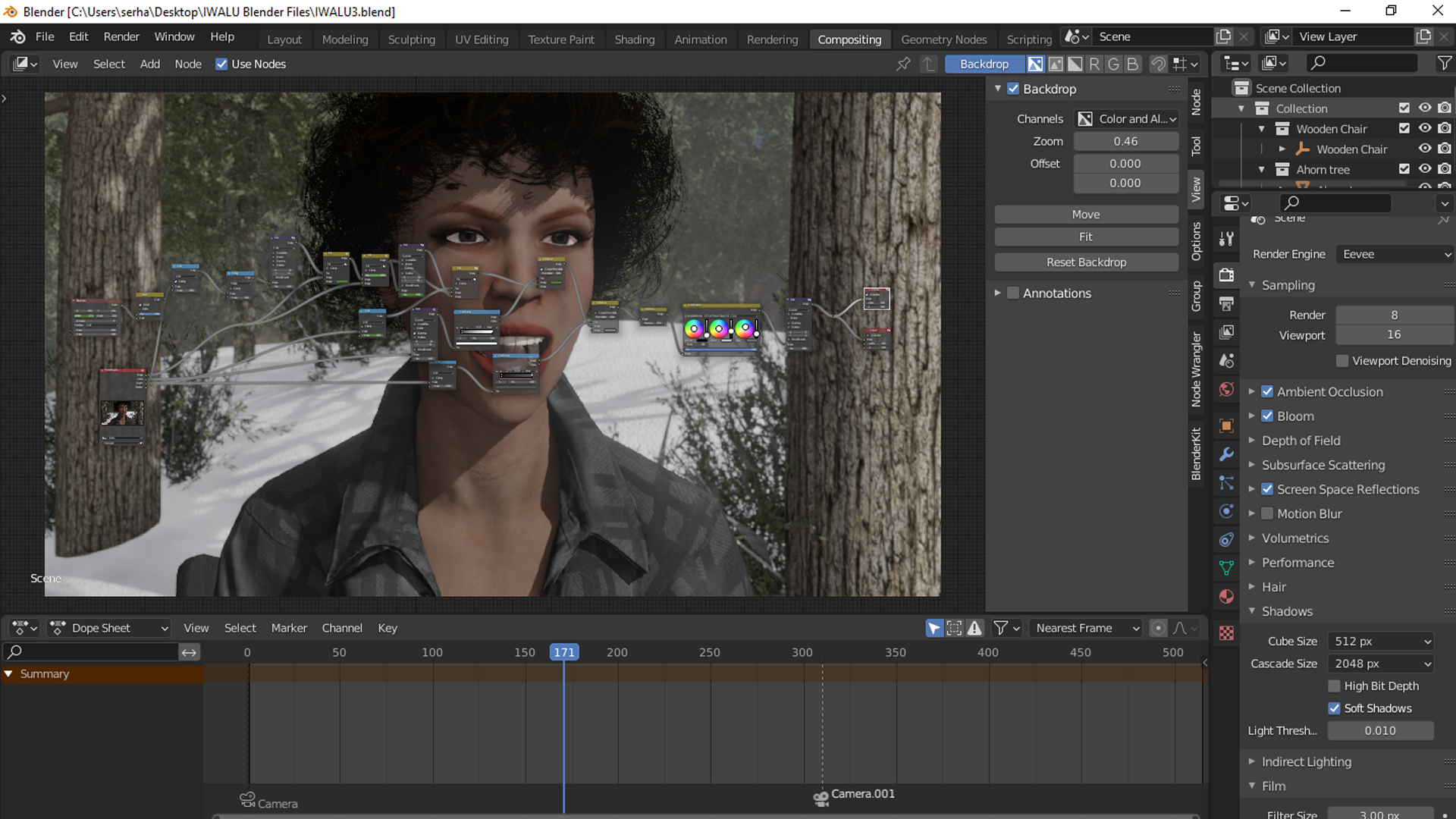Disable the Backdrop panel checkbox
The image size is (1456, 819).
tap(1013, 89)
